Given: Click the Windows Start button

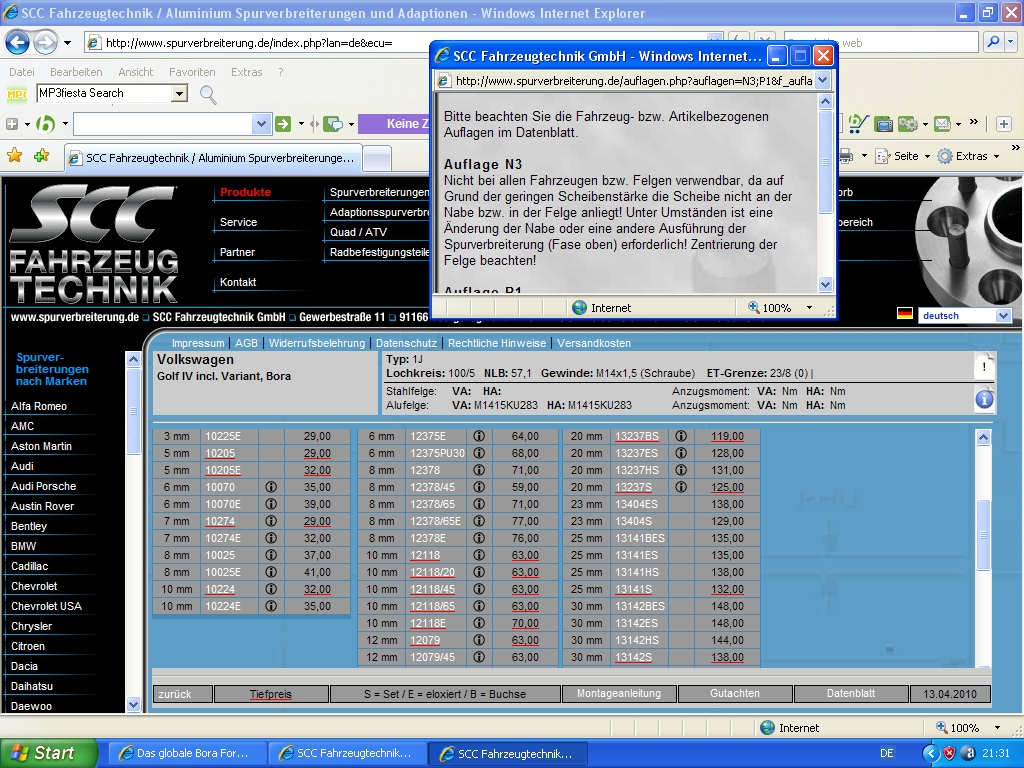Looking at the screenshot, I should point(48,753).
